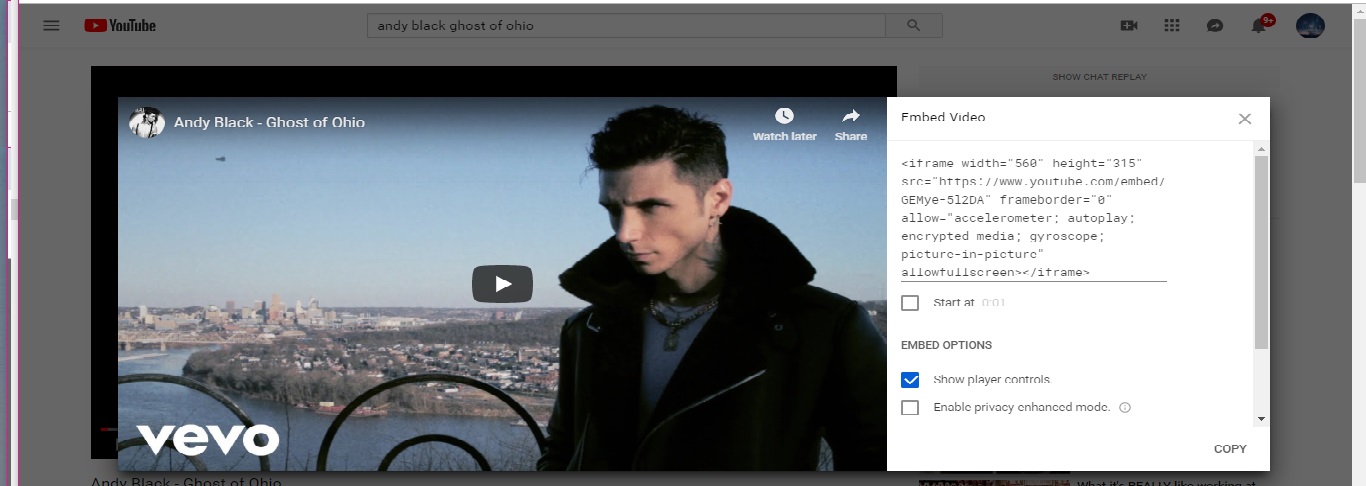The width and height of the screenshot is (1366, 486).
Task: Play the embedded video preview
Action: 502,284
